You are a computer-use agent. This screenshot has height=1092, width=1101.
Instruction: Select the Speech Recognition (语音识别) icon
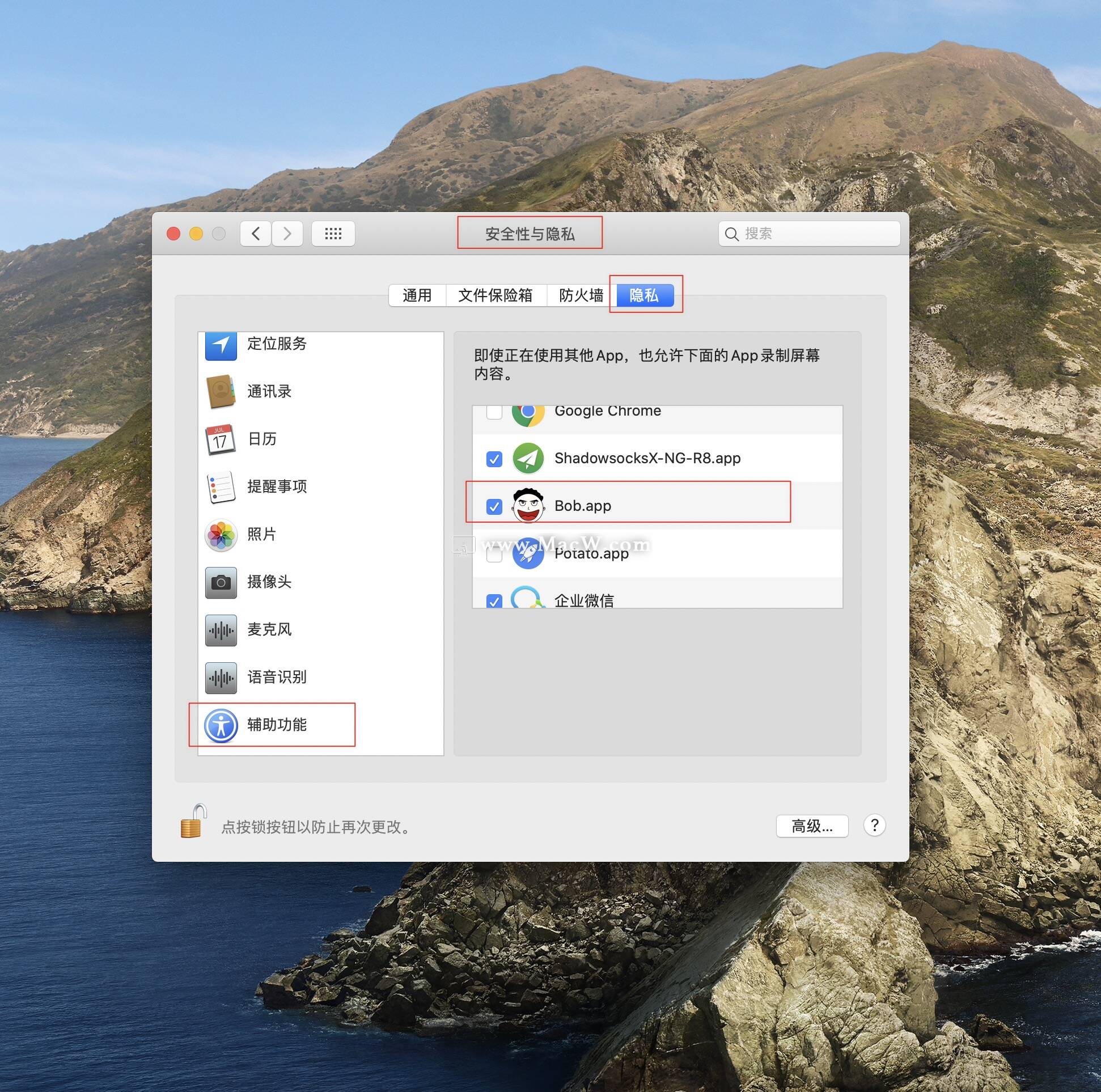[221, 677]
